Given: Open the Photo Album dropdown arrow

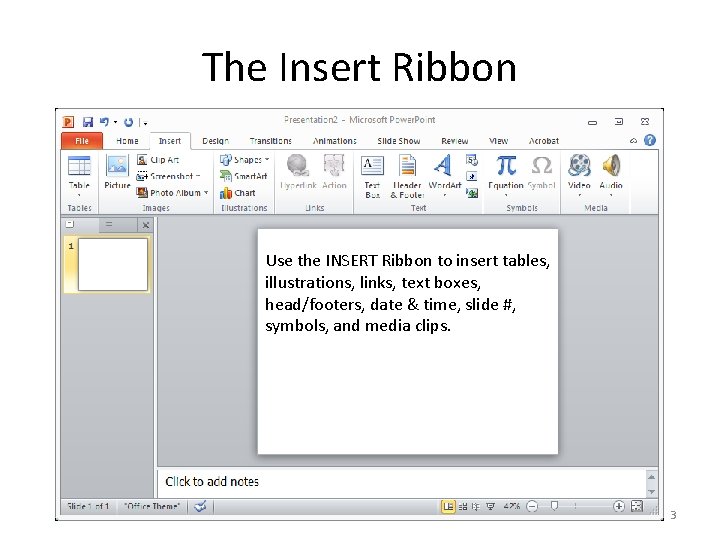Looking at the screenshot, I should (206, 193).
